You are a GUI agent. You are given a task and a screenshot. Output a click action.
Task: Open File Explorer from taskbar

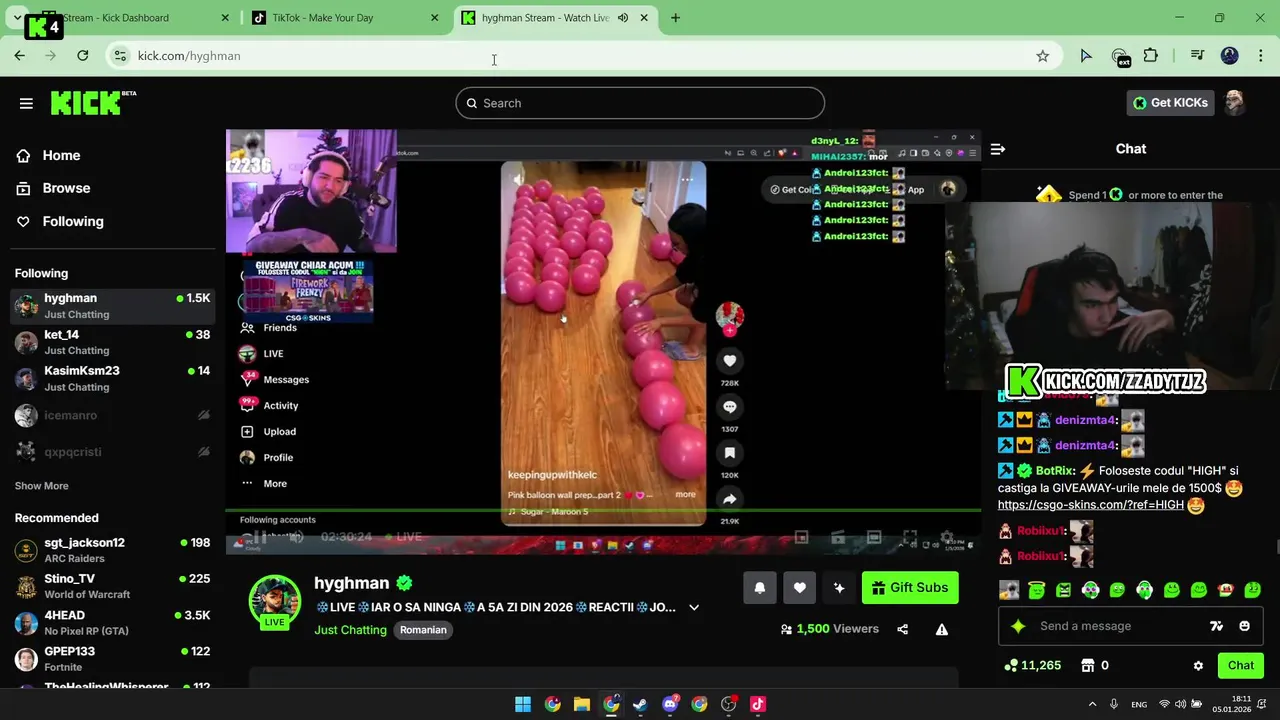pos(582,704)
